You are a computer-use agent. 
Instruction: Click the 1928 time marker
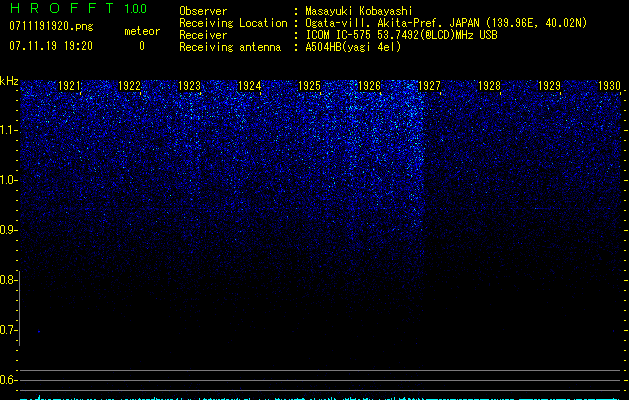click(489, 86)
